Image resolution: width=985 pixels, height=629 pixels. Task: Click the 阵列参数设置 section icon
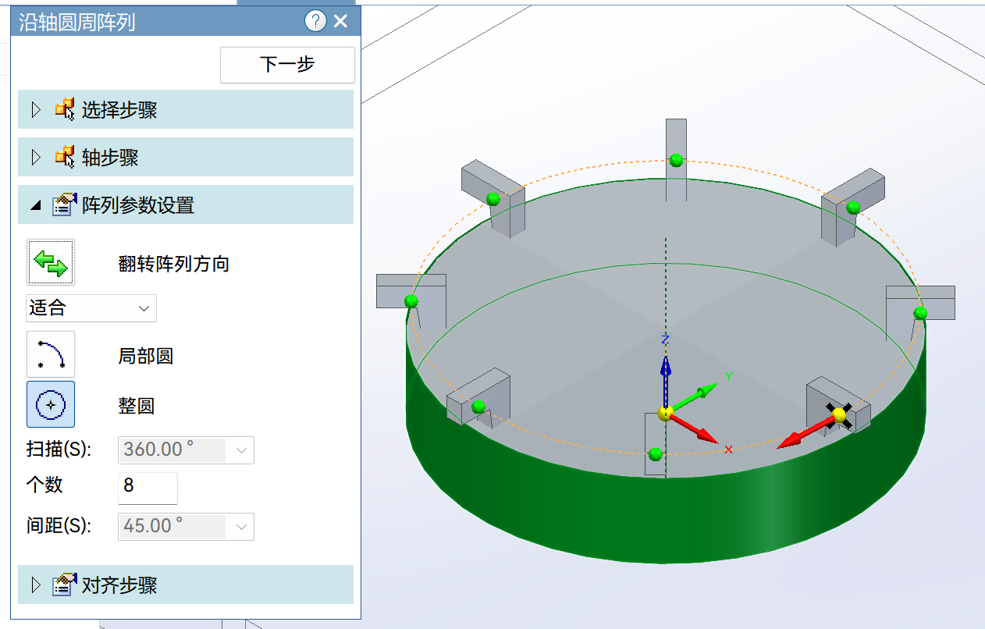pos(65,205)
